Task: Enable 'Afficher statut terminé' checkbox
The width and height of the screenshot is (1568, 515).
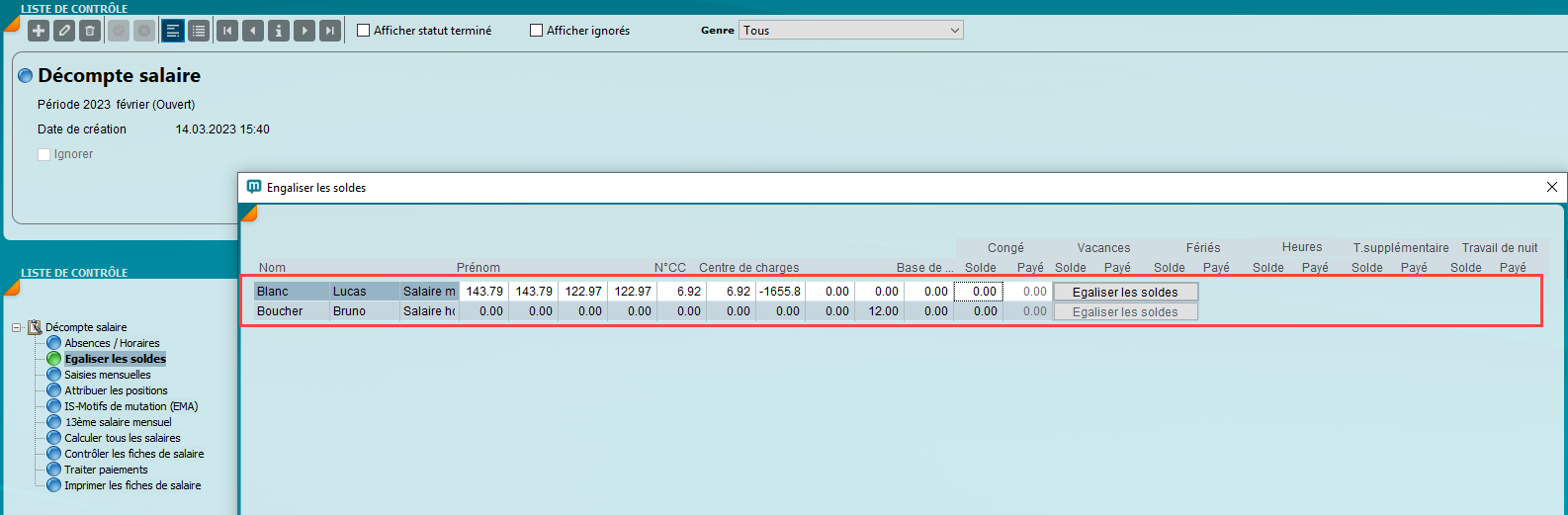Action: [x=364, y=31]
